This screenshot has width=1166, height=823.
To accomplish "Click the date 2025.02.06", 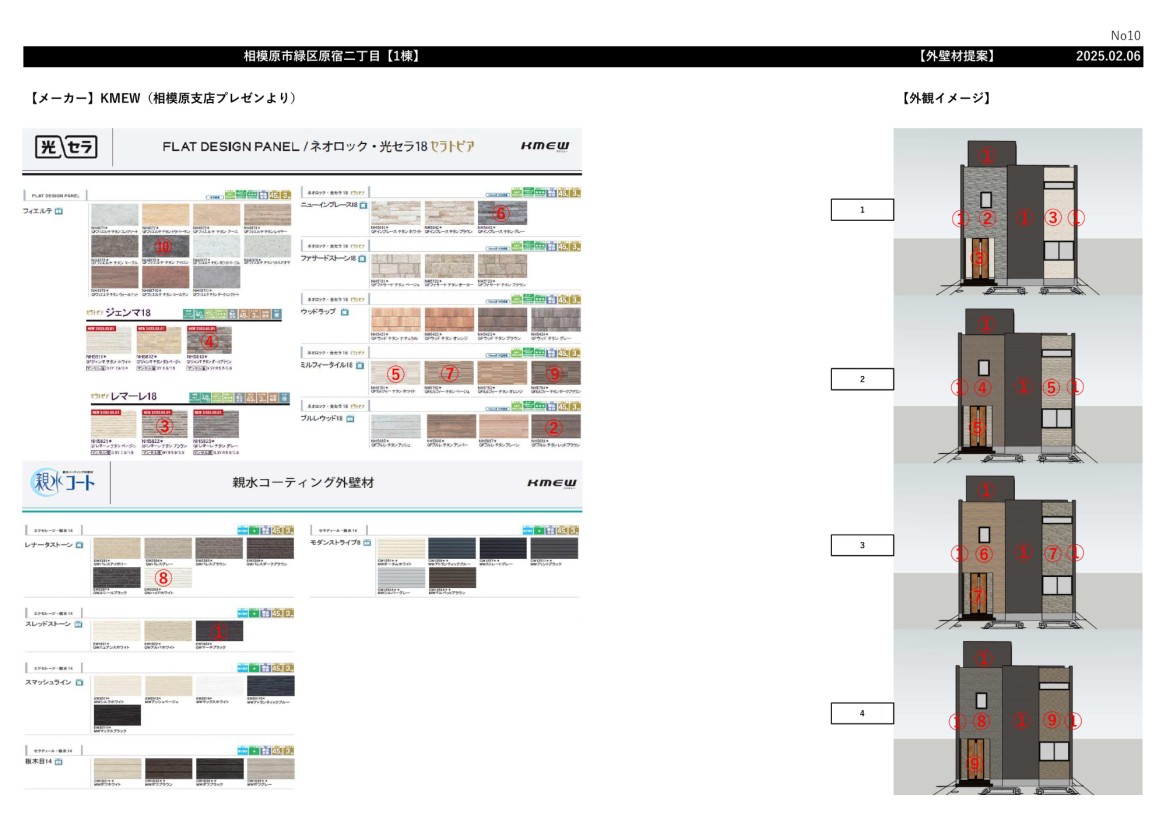I will (1108, 57).
